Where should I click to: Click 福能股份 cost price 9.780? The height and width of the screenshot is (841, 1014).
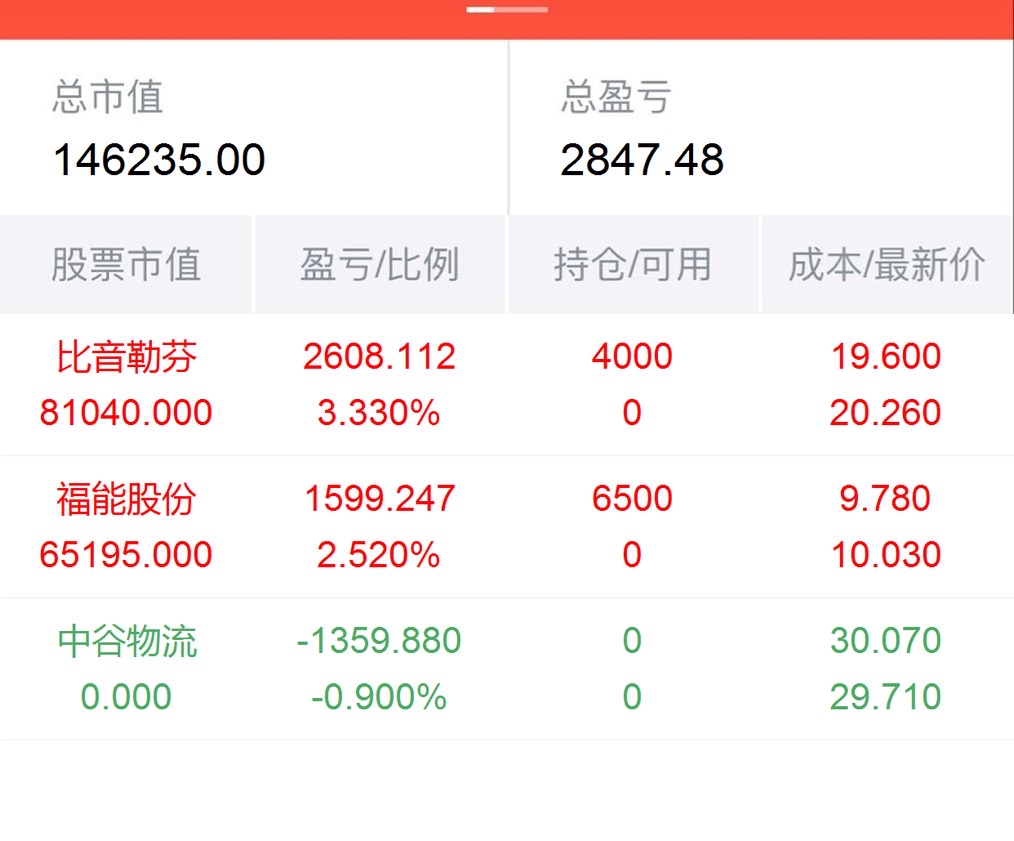[x=886, y=499]
